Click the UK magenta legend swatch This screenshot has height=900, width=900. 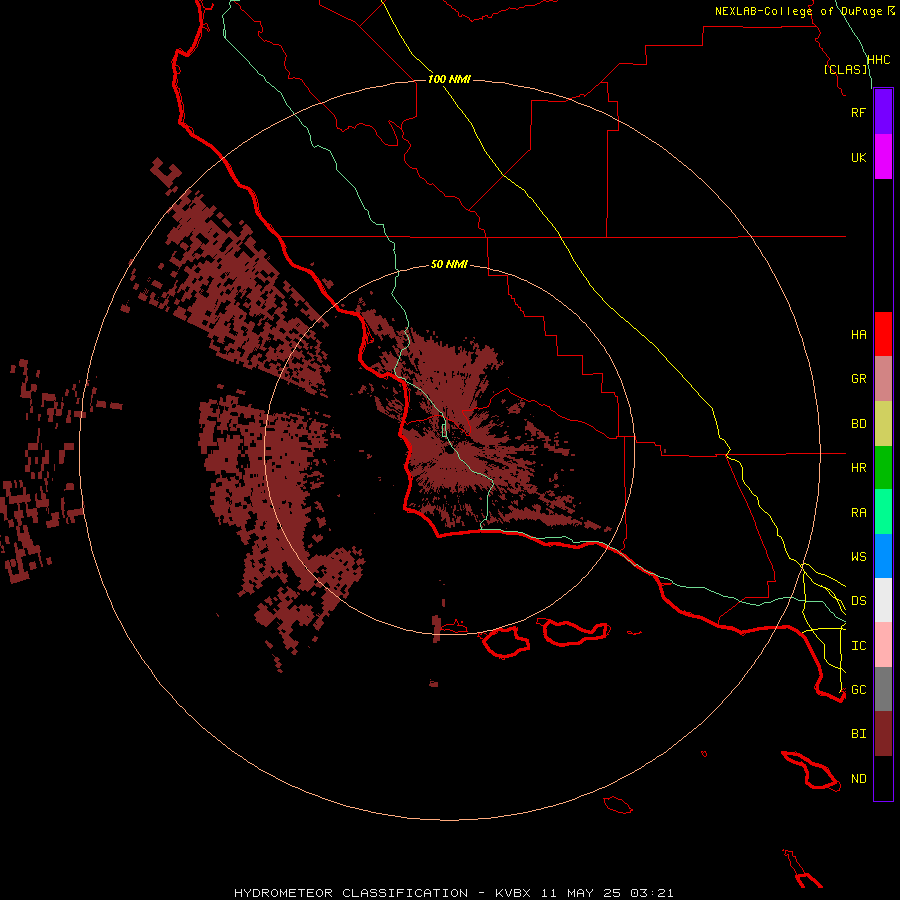(883, 157)
